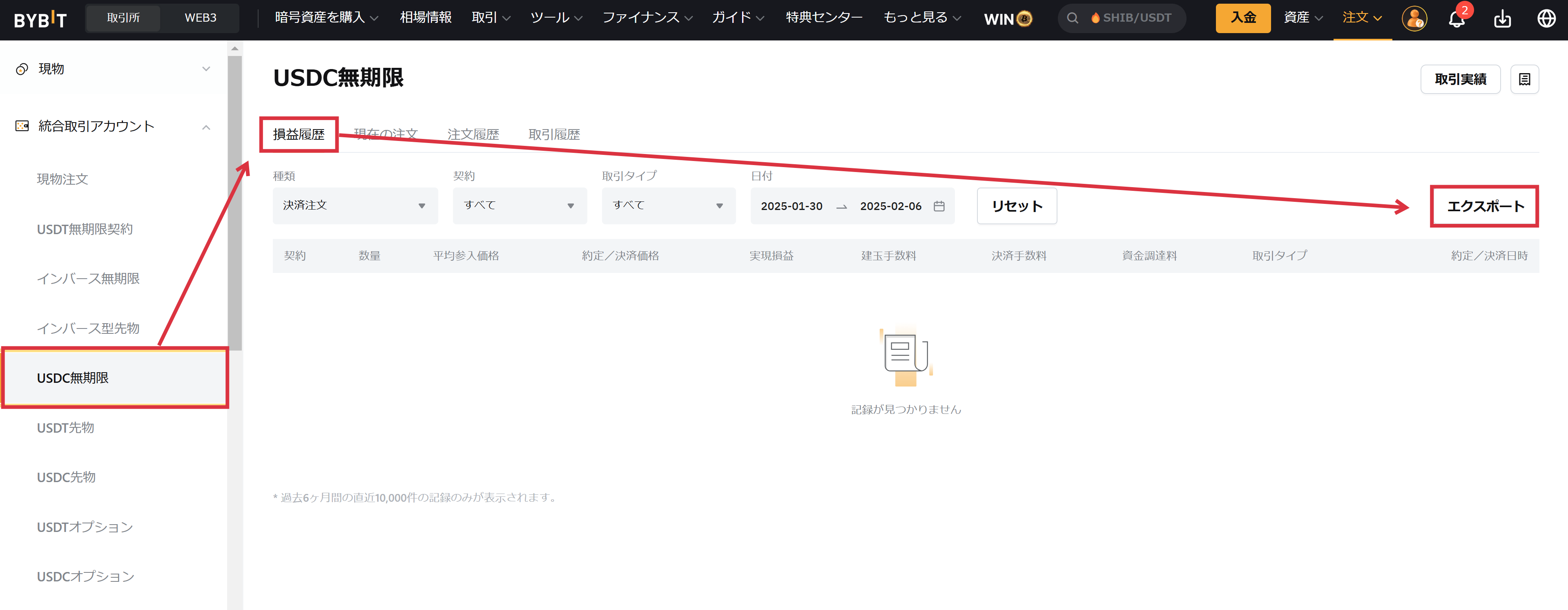Open インバース型先物 in the sidebar
This screenshot has width=1568, height=610.
[x=88, y=329]
